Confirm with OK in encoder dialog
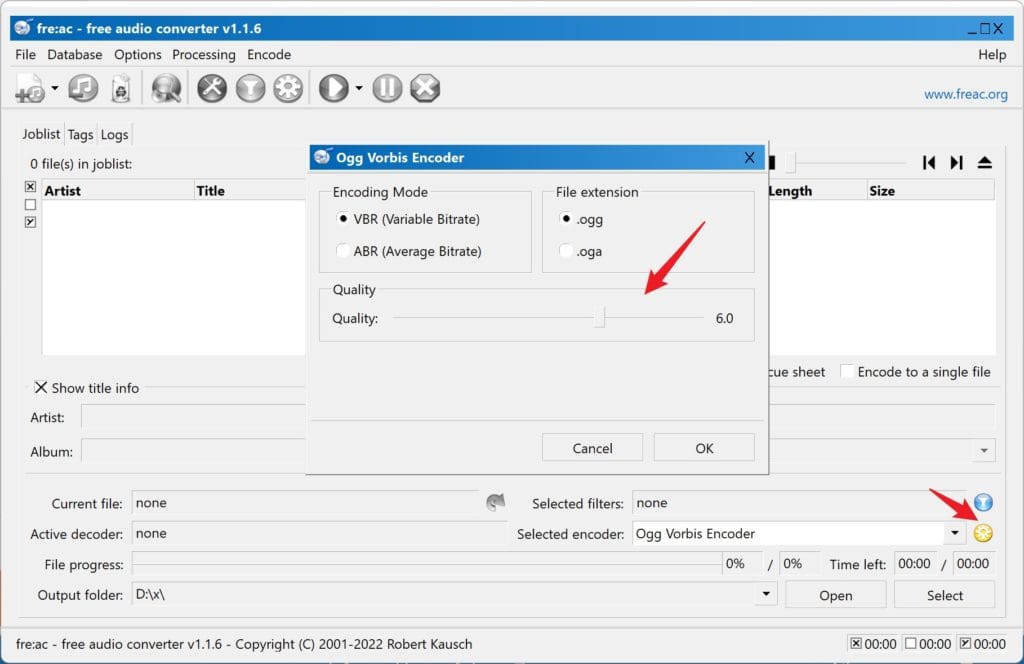1024x664 pixels. [x=704, y=449]
